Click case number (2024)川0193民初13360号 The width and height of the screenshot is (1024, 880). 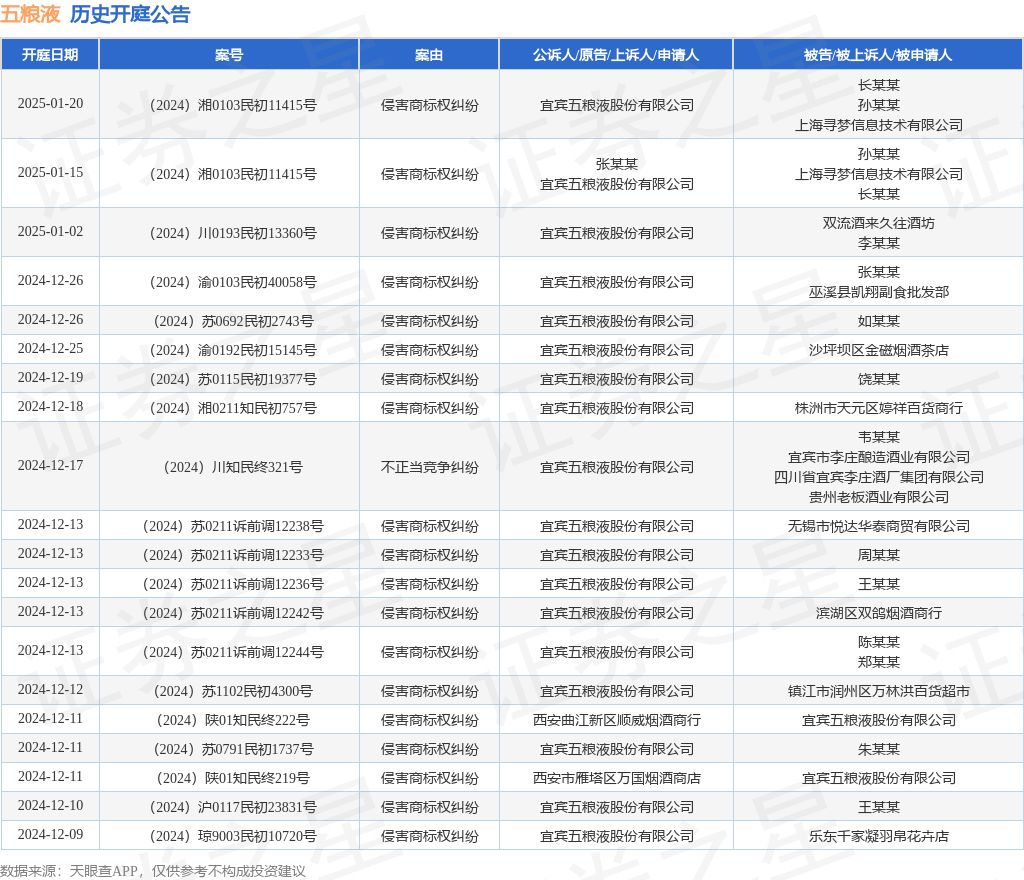click(x=233, y=233)
